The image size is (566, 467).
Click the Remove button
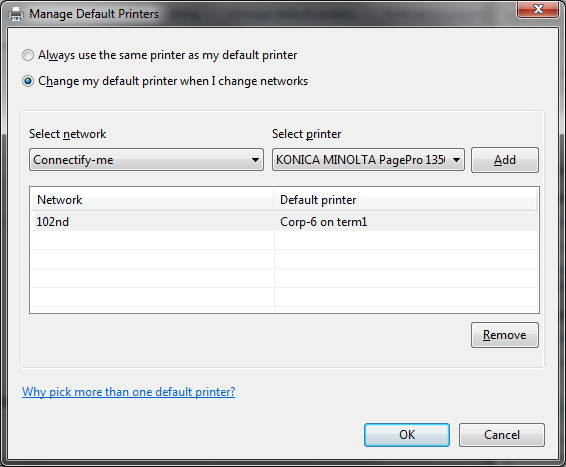click(x=505, y=335)
